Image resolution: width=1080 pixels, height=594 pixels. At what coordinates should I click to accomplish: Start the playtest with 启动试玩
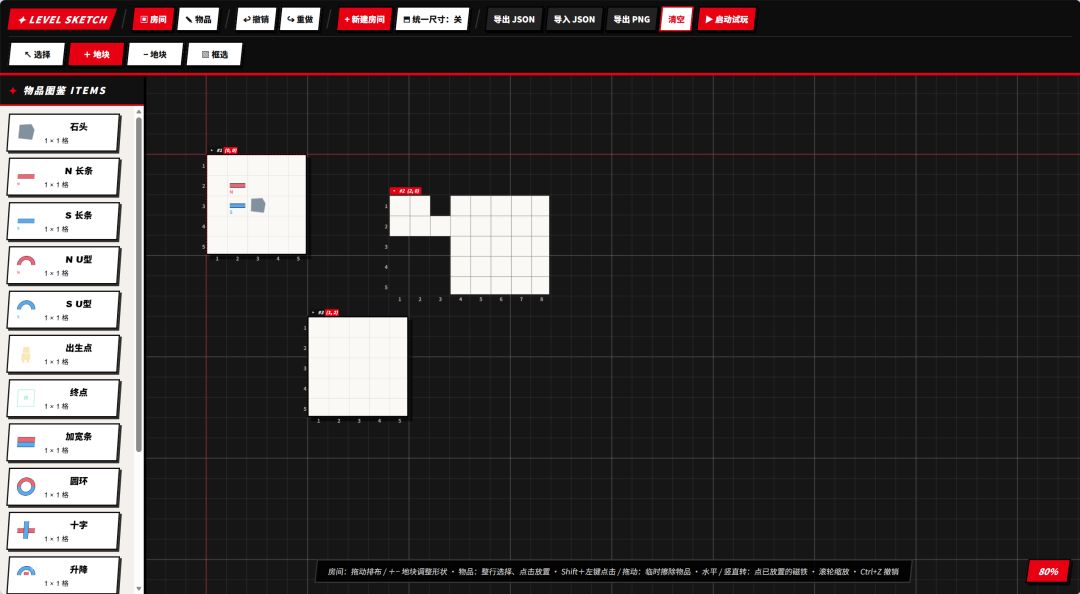(x=727, y=19)
